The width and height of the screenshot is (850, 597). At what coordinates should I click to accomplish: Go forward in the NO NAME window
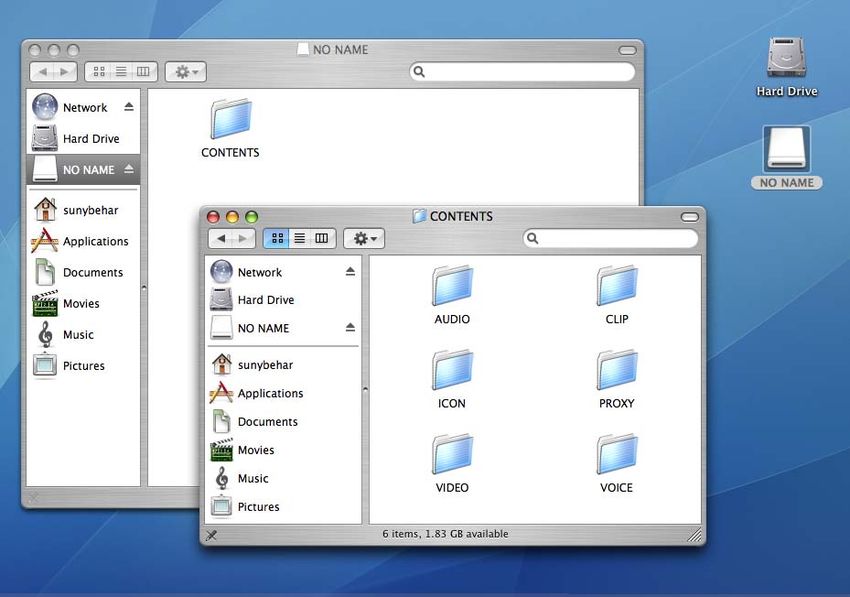65,72
